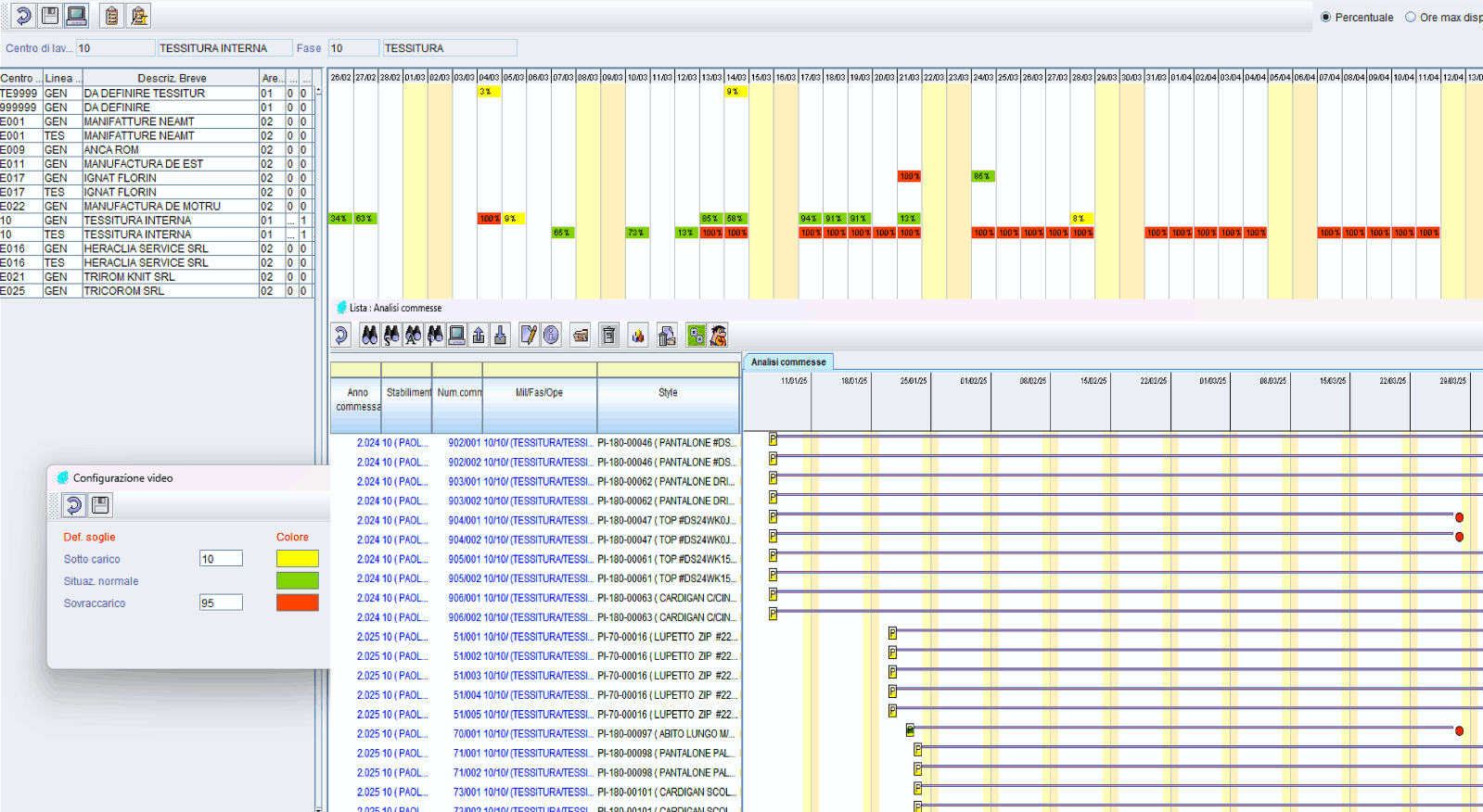This screenshot has width=1483, height=812.
Task: Click the 22/02/25 Gantt timeline header
Action: pos(1153,381)
